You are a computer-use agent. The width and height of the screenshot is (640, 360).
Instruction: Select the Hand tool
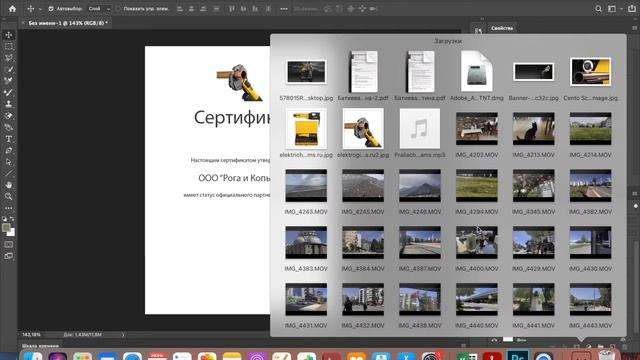(9, 185)
